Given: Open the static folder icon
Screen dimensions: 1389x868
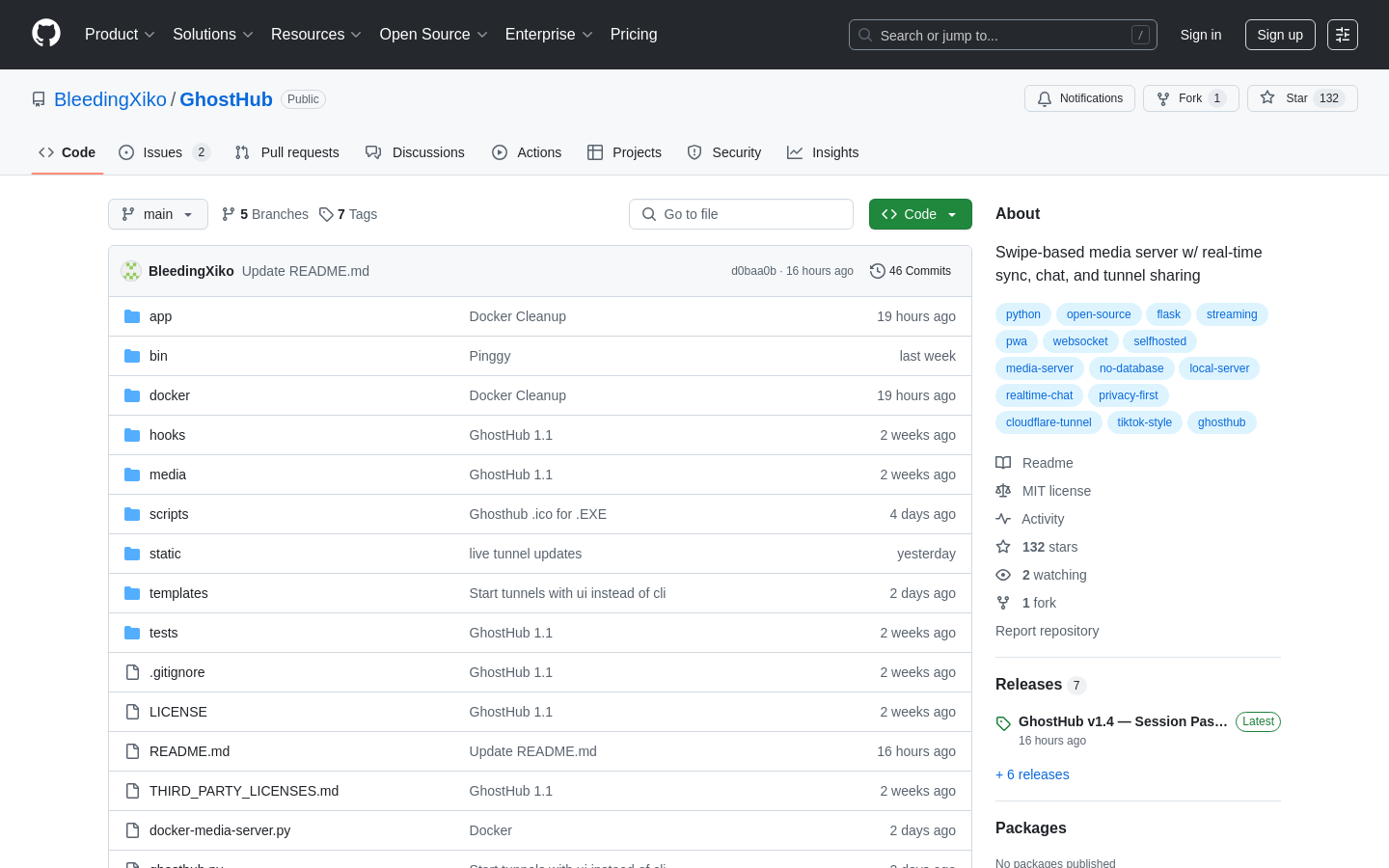Looking at the screenshot, I should pos(132,554).
